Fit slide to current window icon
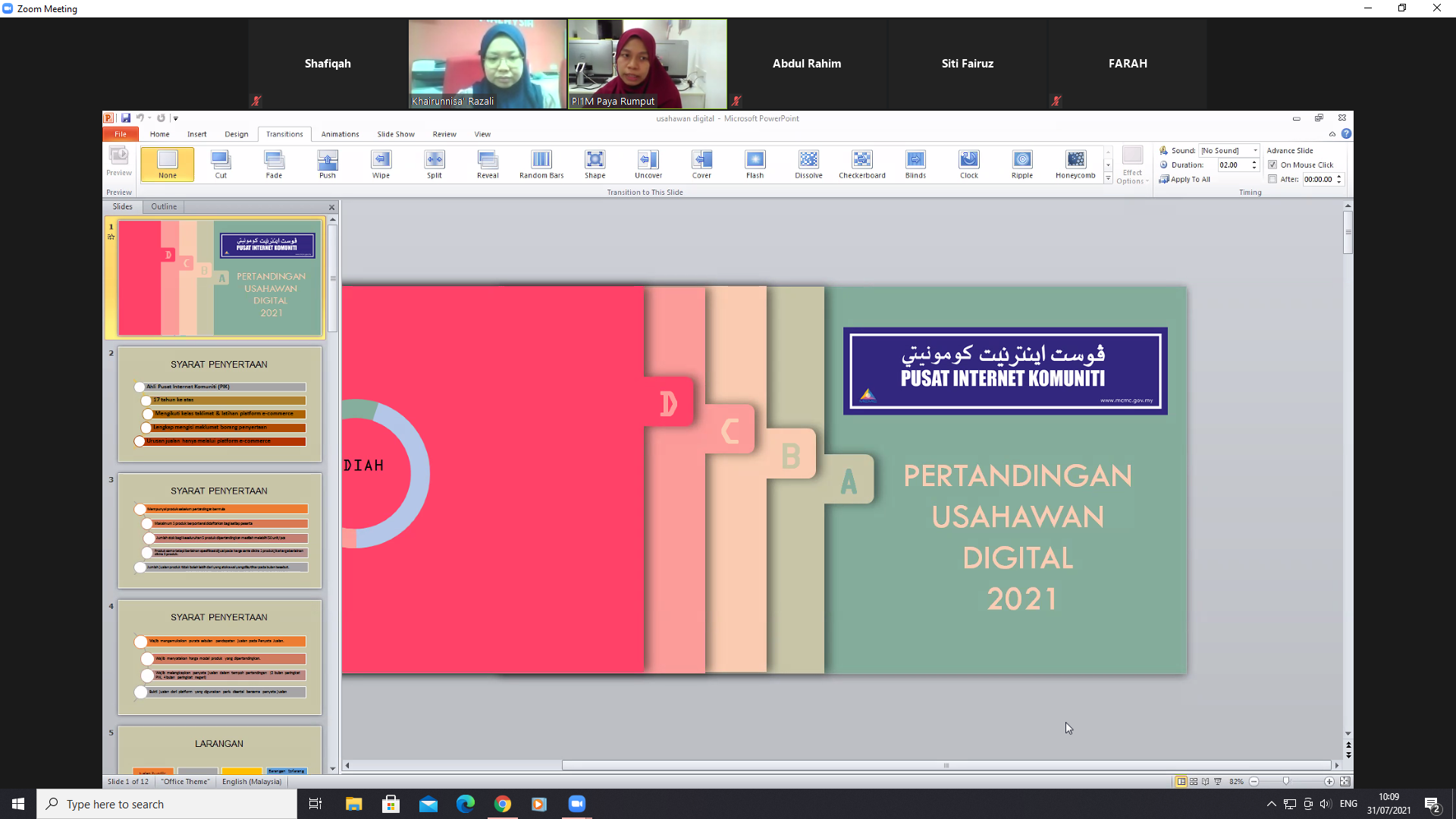1456x819 pixels. (1345, 782)
